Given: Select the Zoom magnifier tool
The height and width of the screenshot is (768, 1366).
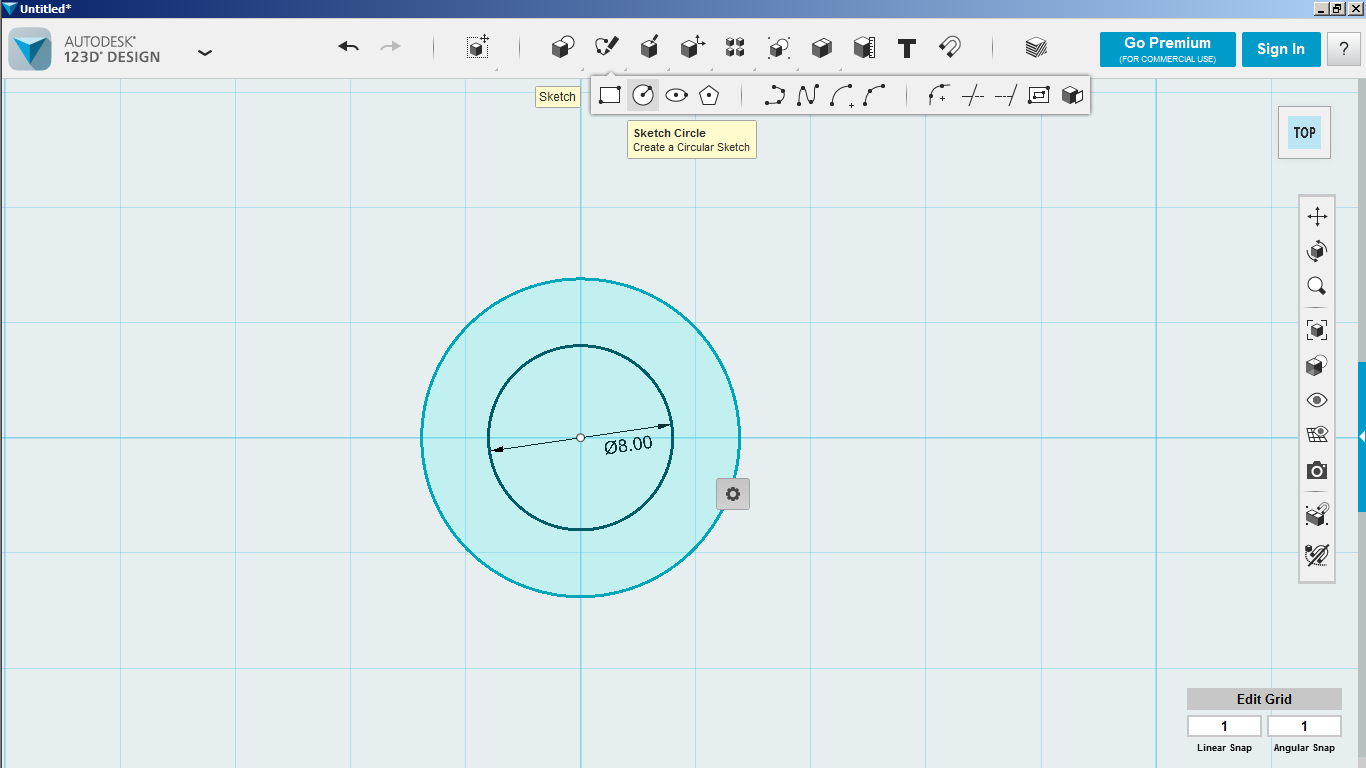Looking at the screenshot, I should pyautogui.click(x=1317, y=286).
